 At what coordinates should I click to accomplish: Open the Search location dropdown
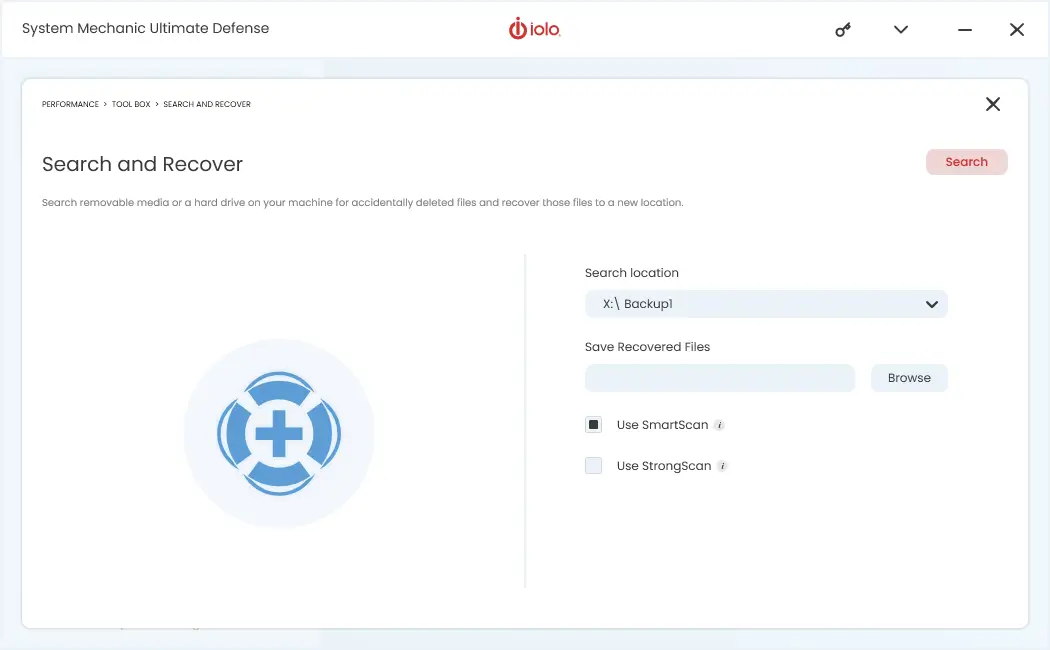pyautogui.click(x=931, y=304)
